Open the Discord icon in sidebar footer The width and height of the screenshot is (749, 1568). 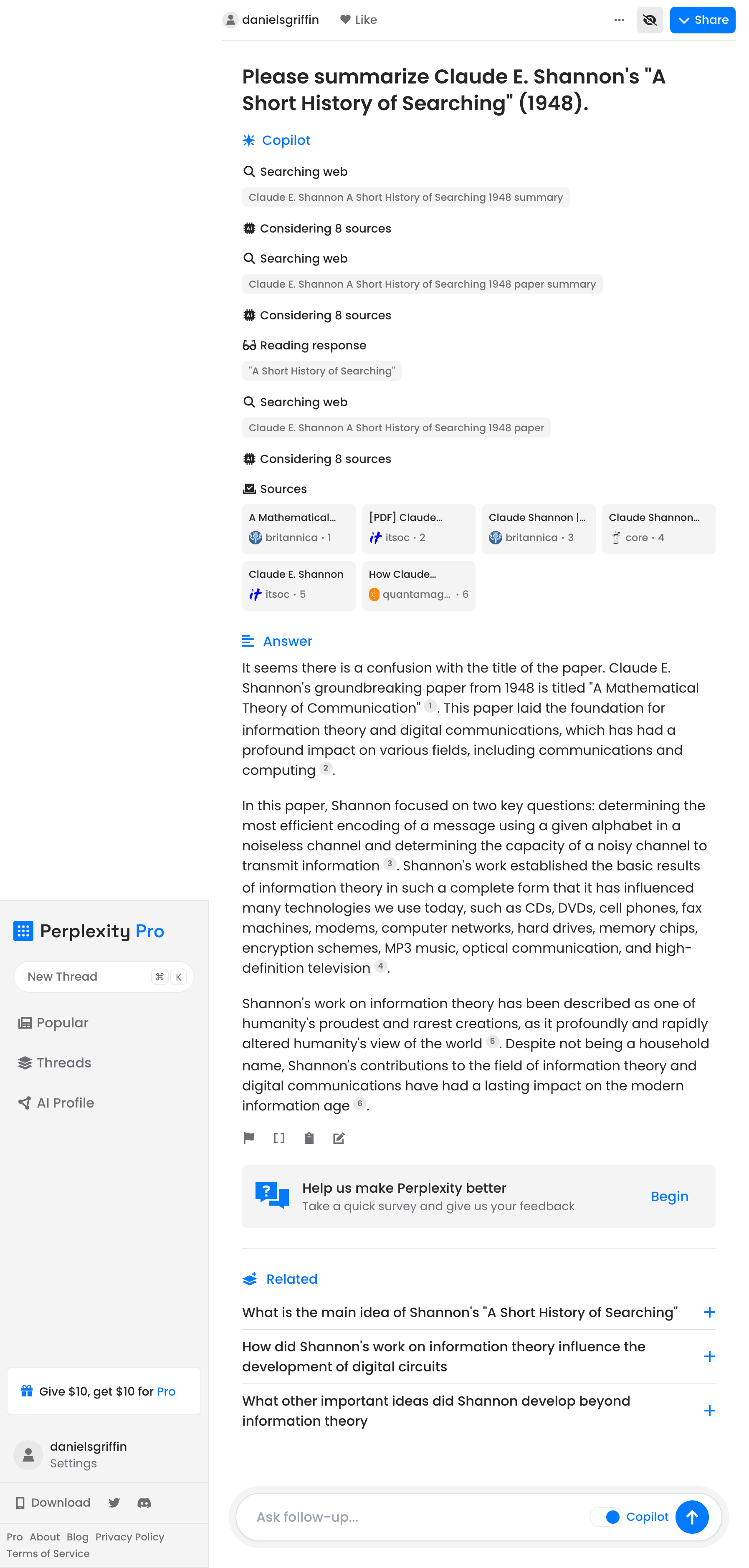(x=144, y=1503)
